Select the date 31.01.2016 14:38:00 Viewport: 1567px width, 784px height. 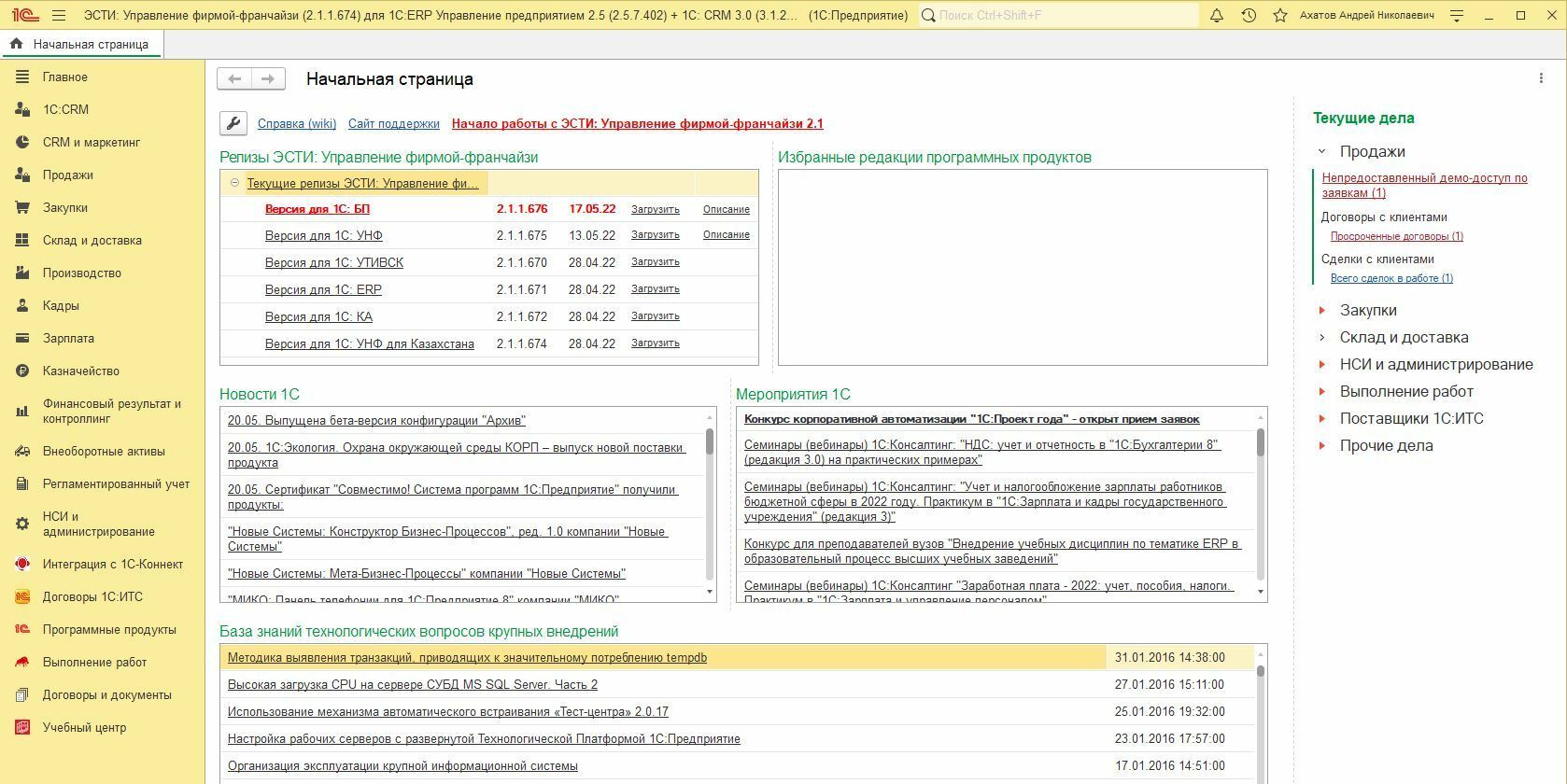coord(1170,657)
